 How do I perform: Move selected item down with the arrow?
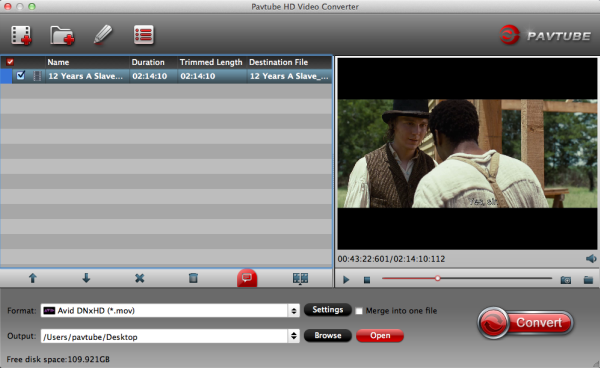86,278
